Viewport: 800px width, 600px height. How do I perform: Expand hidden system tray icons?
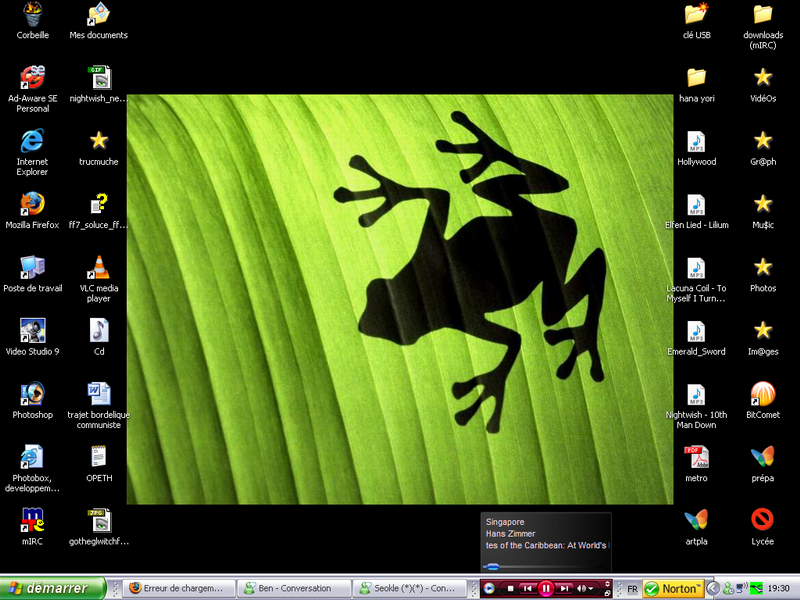click(x=715, y=589)
